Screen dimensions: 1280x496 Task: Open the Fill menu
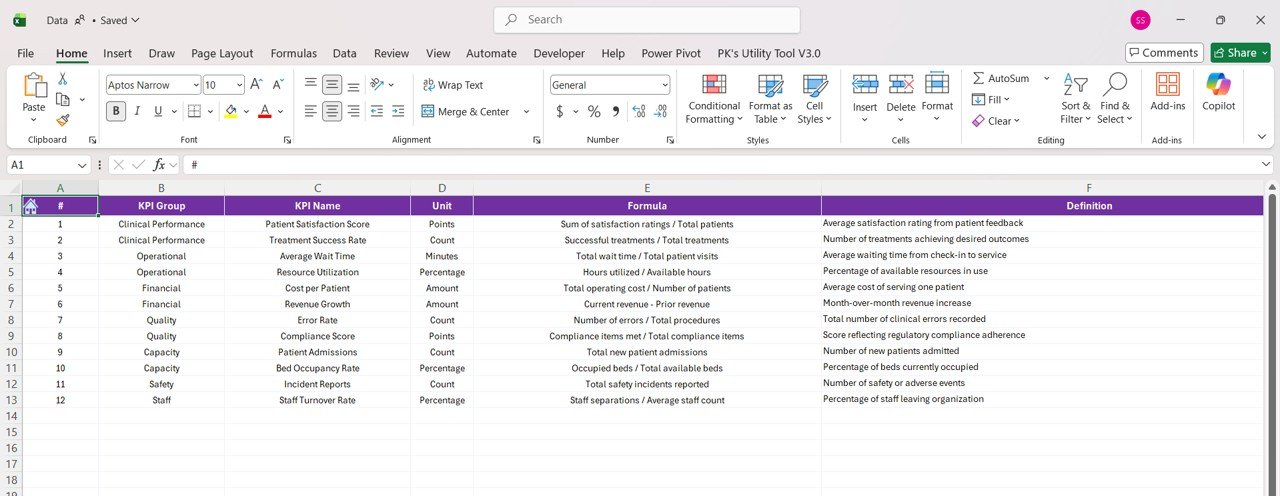point(991,99)
